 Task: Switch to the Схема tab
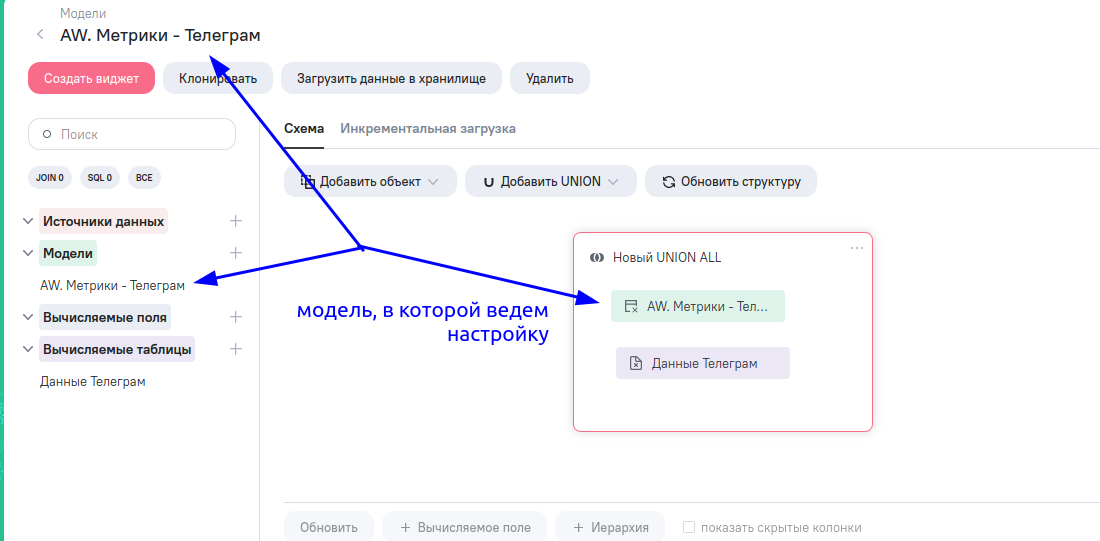[x=304, y=128]
